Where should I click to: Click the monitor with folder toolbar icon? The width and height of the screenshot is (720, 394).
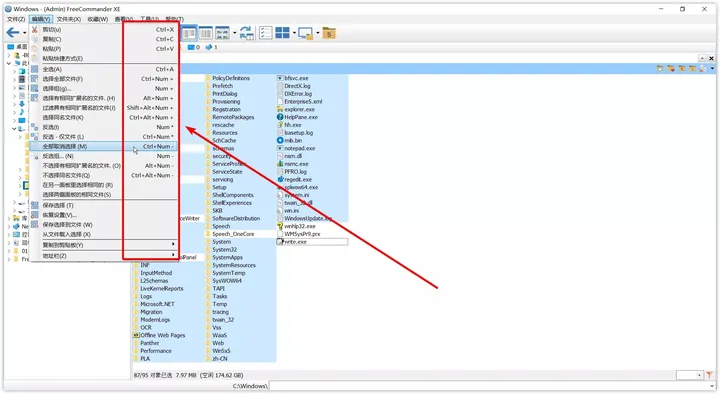[305, 33]
